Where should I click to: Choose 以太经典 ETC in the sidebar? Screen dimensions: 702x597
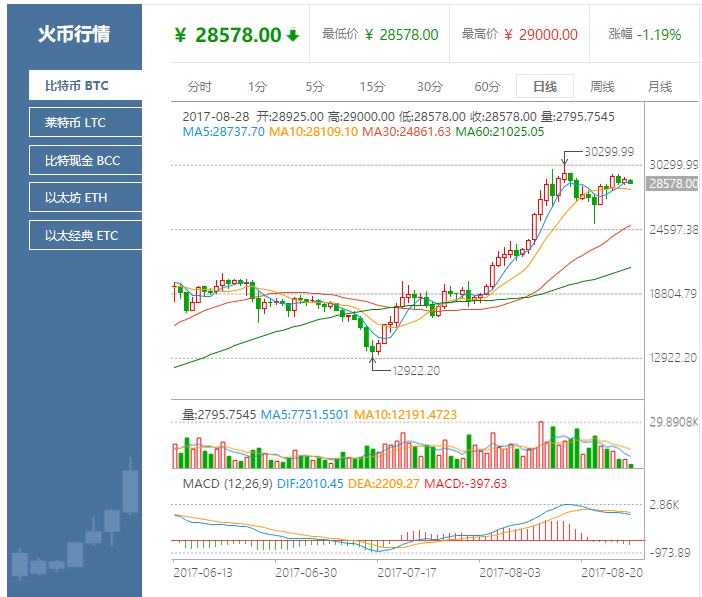[x=86, y=235]
